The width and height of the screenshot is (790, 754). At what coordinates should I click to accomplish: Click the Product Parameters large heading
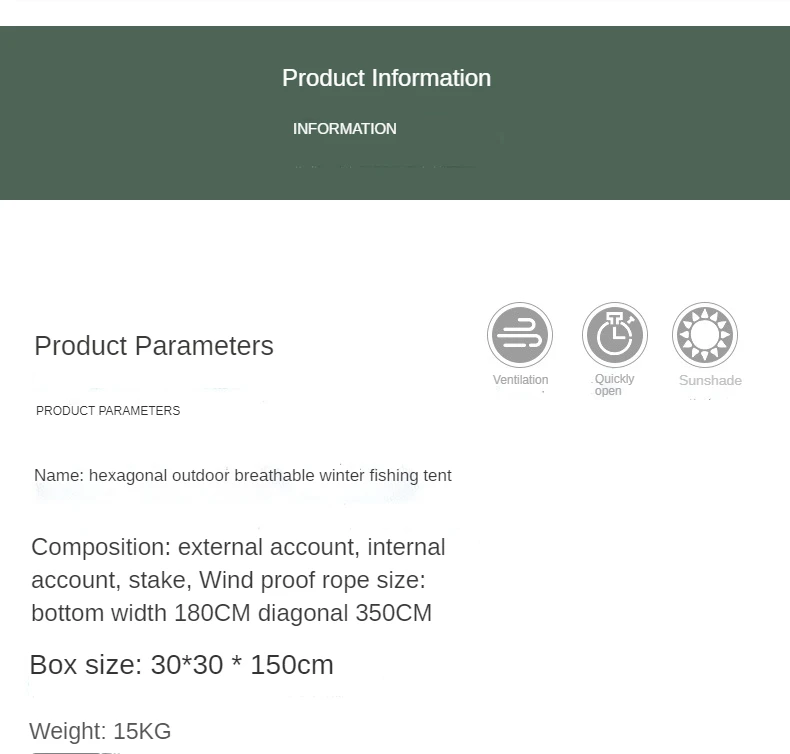pos(154,346)
